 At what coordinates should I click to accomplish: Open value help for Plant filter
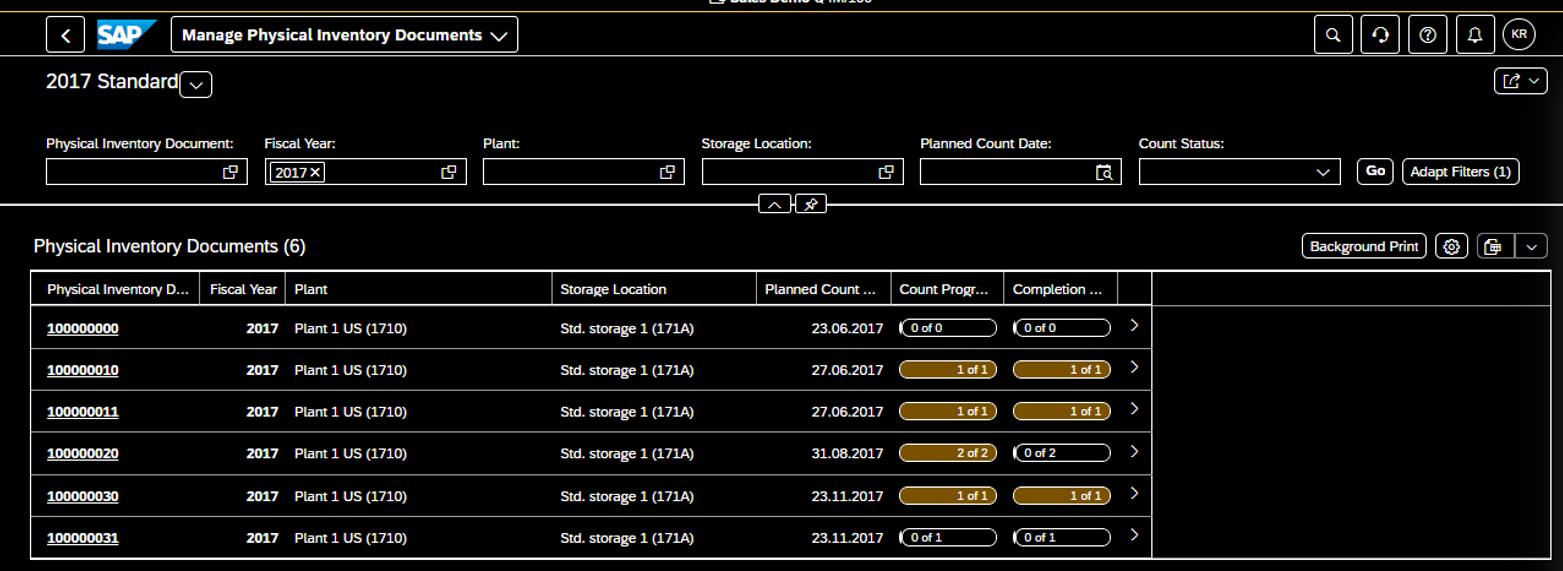tap(667, 172)
